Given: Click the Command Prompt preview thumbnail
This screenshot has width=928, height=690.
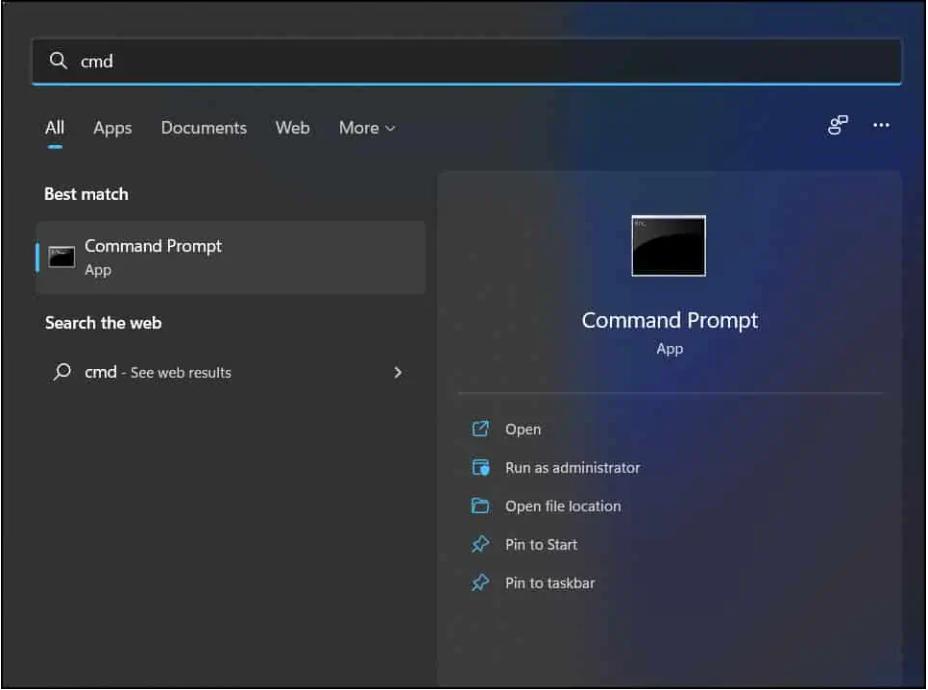Looking at the screenshot, I should pos(669,246).
